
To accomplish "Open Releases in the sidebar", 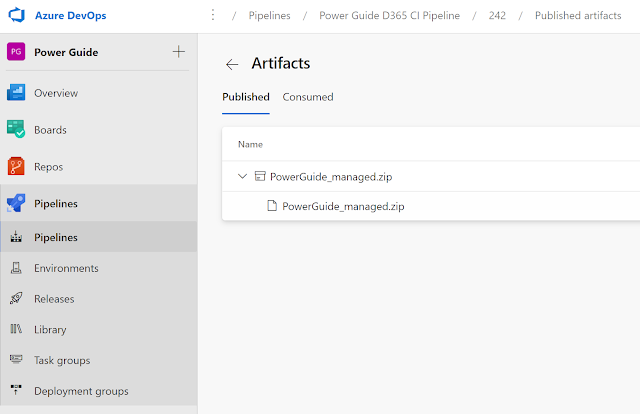I will point(54,299).
